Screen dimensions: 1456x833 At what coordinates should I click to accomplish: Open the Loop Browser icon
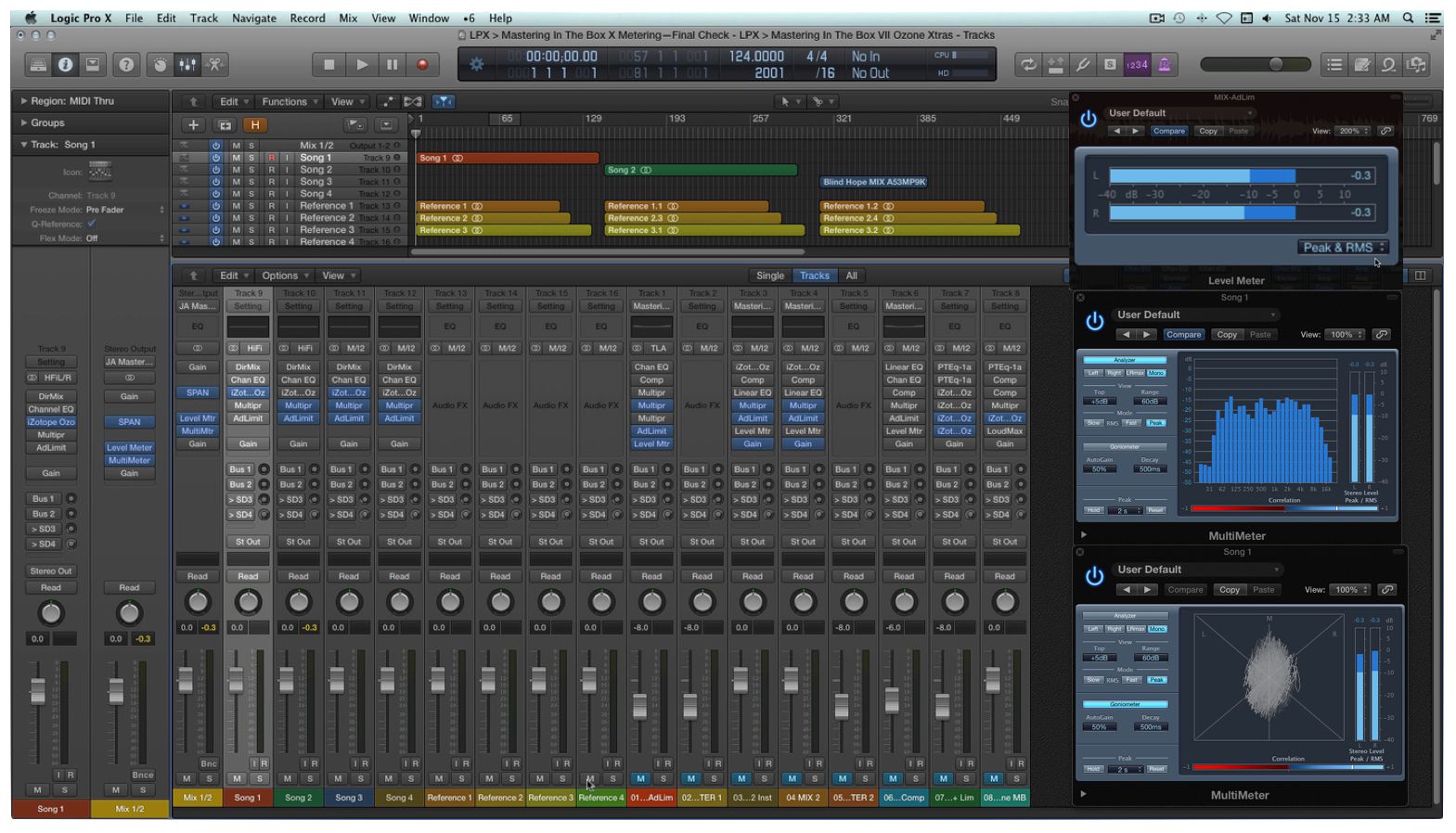[x=1388, y=65]
